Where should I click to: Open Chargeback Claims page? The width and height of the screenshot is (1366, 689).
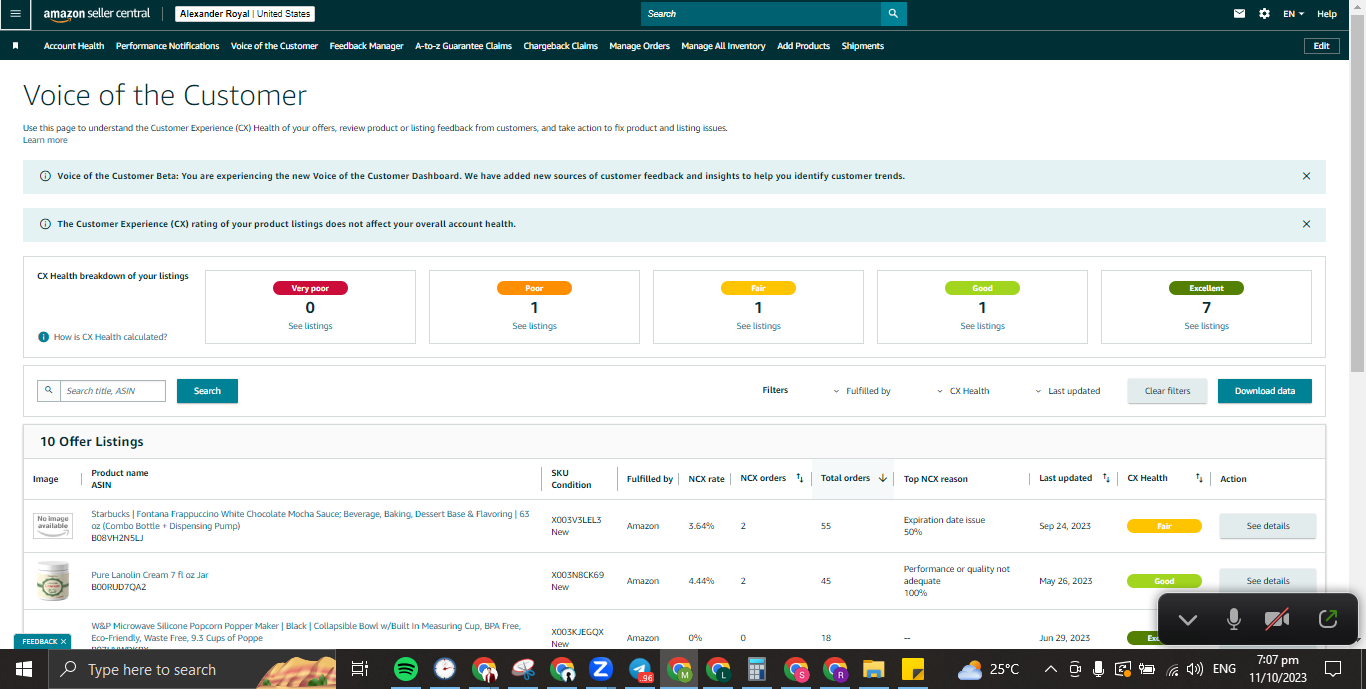coord(561,46)
